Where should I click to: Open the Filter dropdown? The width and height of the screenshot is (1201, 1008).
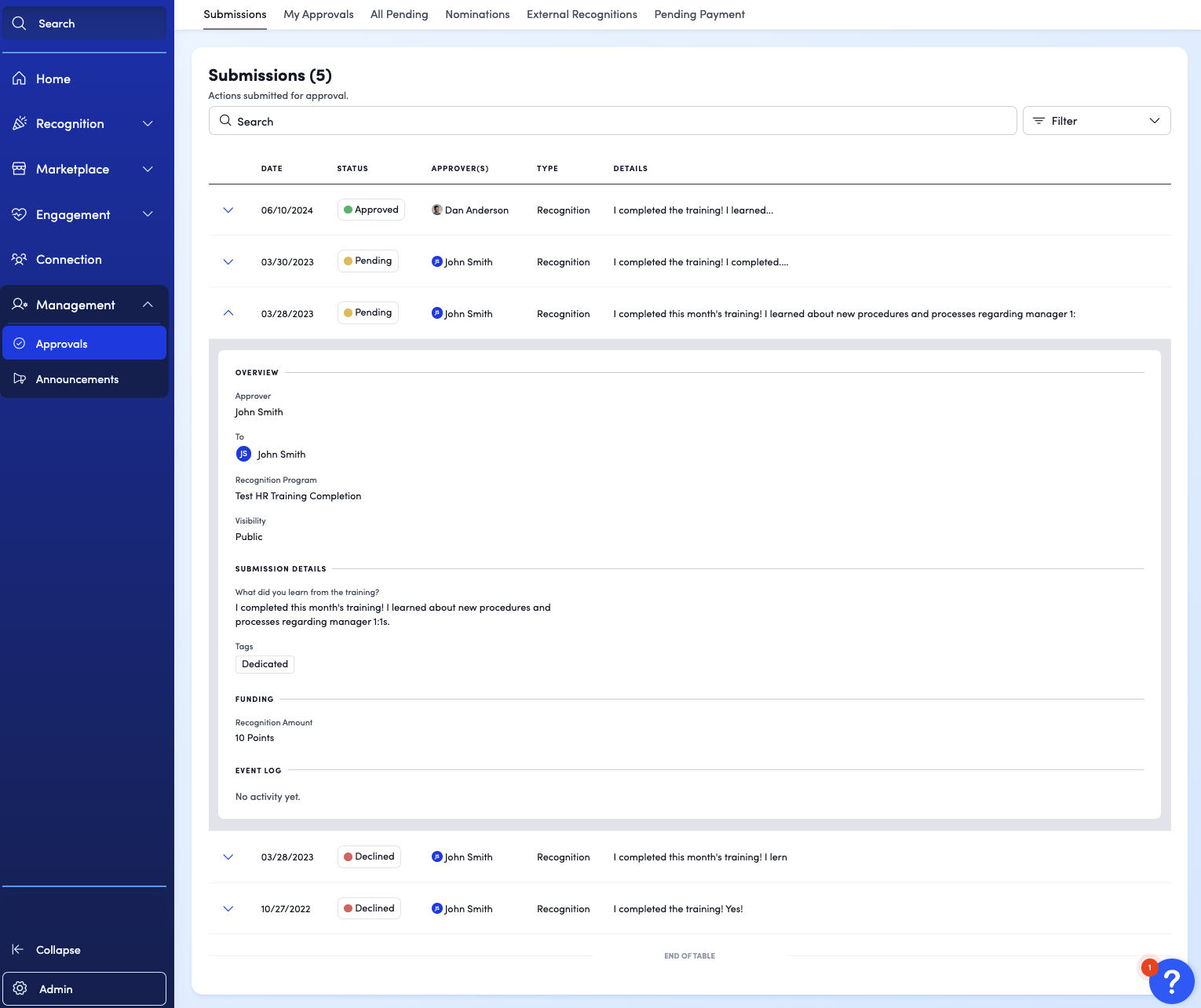click(x=1097, y=121)
